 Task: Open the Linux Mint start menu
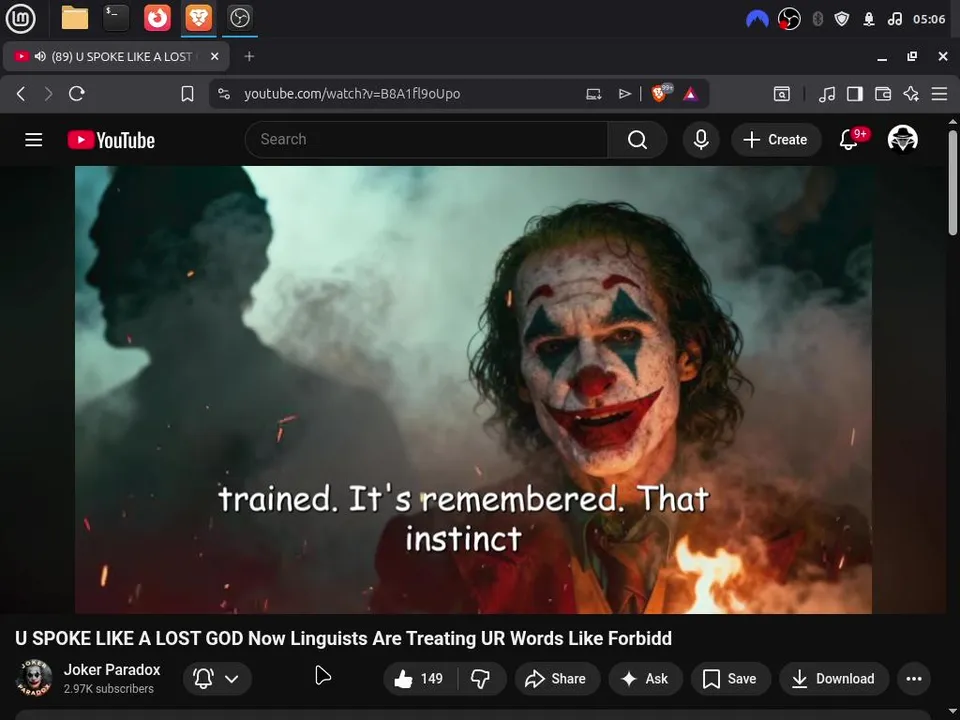click(20, 18)
